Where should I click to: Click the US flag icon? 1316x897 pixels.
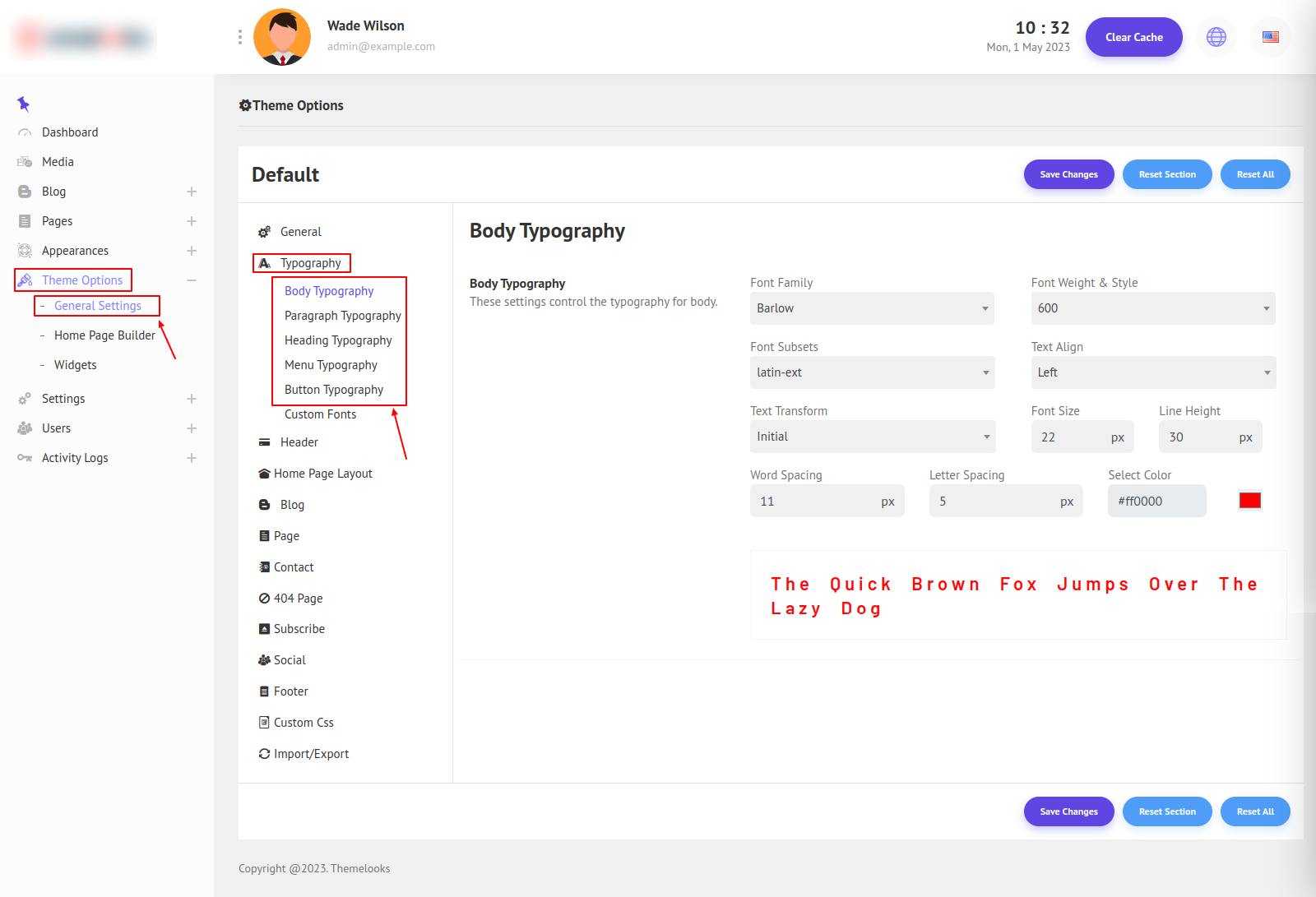coord(1270,37)
